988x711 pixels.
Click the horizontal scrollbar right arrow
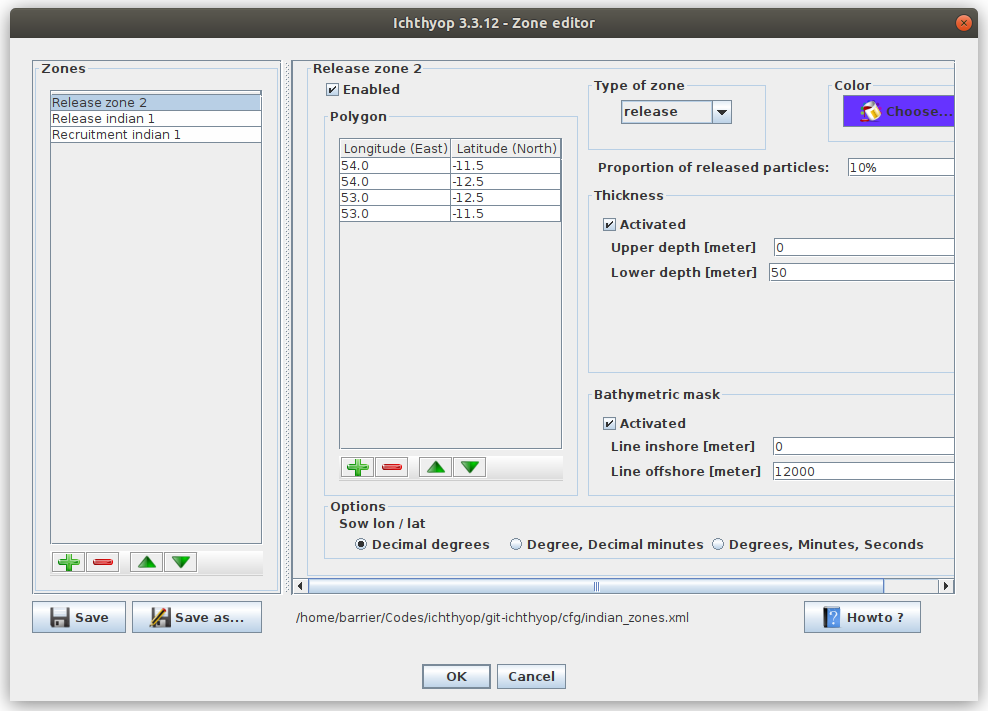pyautogui.click(x=945, y=586)
